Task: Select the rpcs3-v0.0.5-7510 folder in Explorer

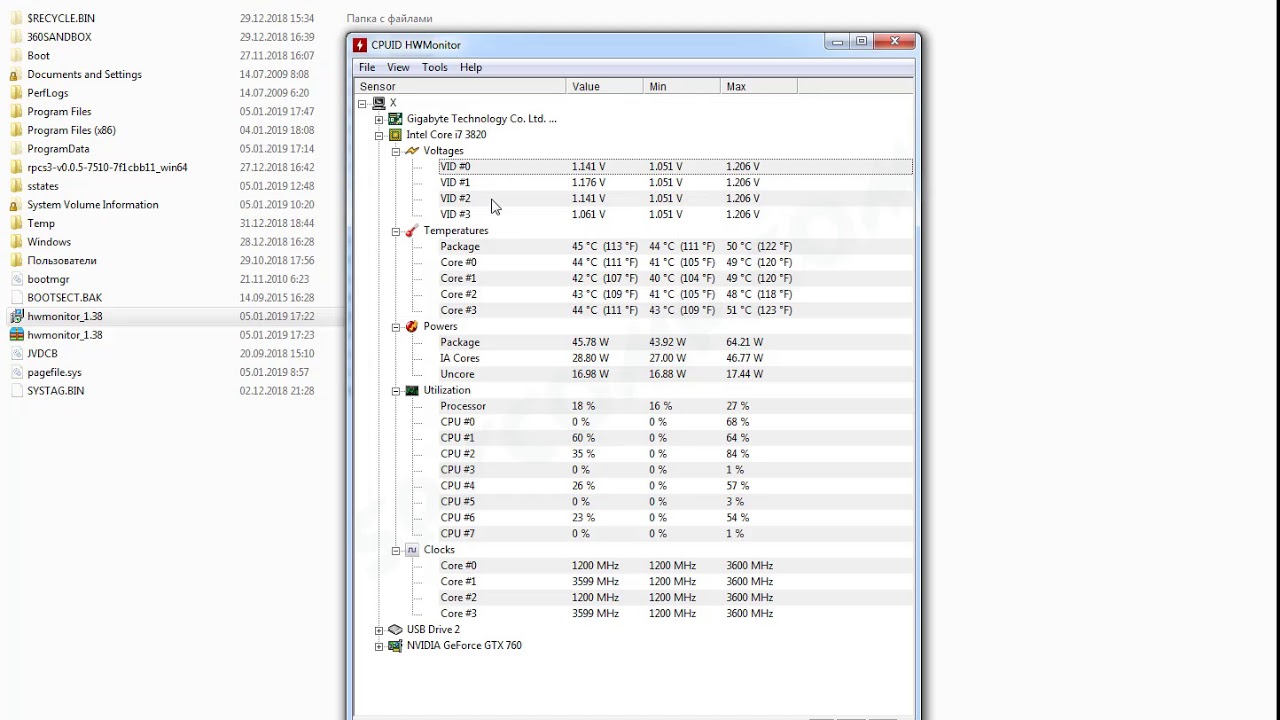Action: tap(107, 167)
